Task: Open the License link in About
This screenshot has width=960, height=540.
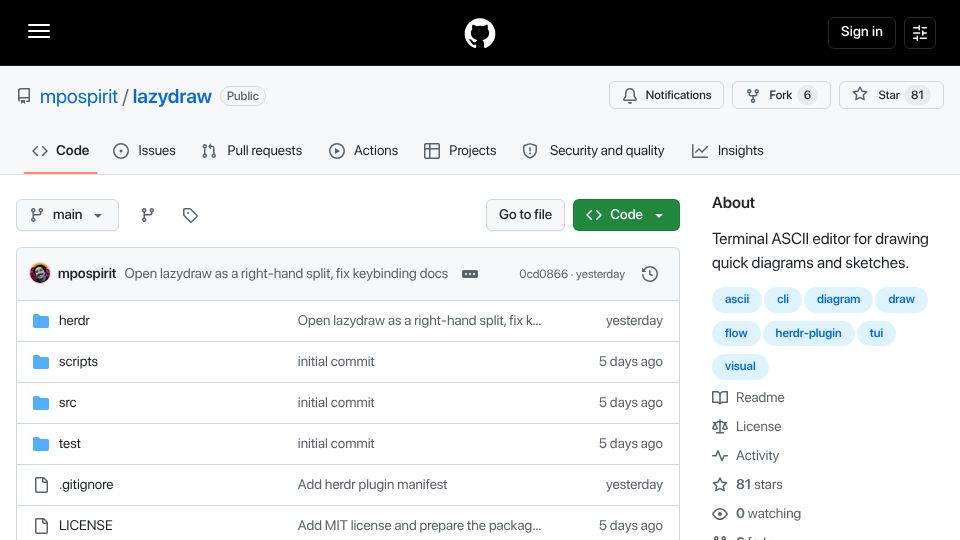Action: pyautogui.click(x=746, y=427)
